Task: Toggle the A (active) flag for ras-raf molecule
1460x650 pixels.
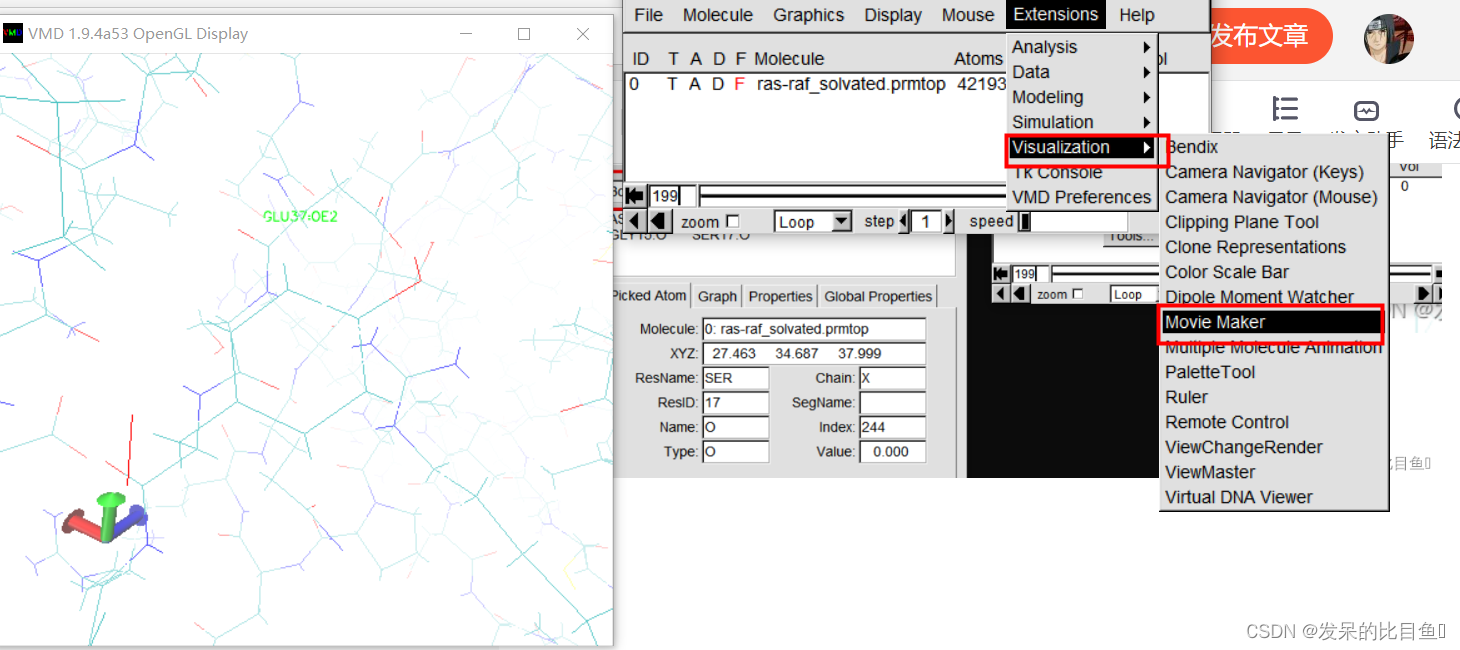Action: click(x=695, y=84)
